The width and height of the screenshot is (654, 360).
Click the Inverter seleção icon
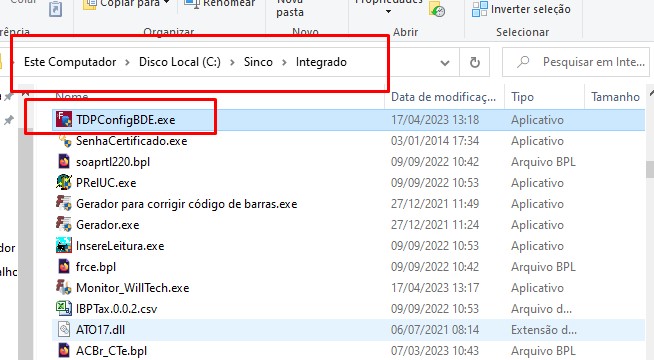tap(480, 9)
